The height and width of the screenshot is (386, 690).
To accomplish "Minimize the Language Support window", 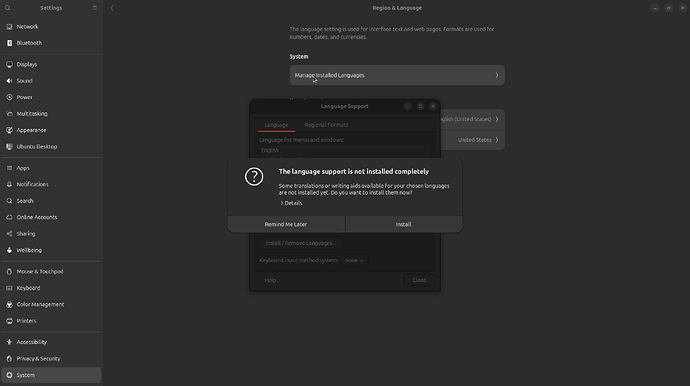I will [x=407, y=106].
